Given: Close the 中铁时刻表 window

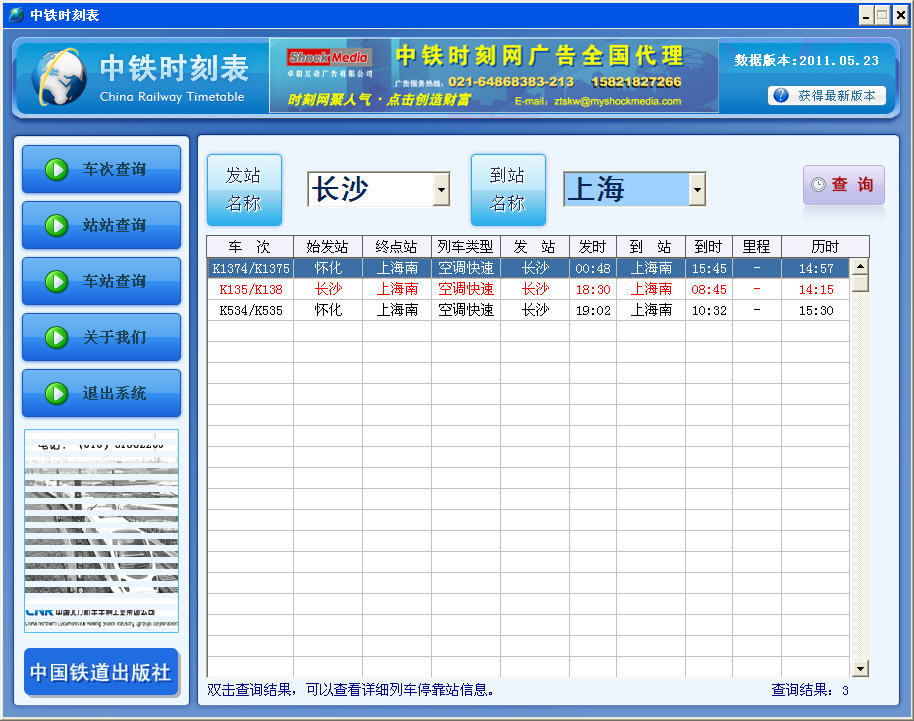Looking at the screenshot, I should (901, 15).
